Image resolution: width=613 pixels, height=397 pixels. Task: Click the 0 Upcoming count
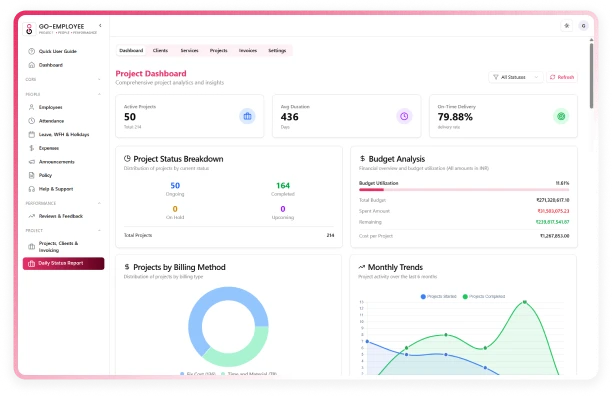[283, 209]
